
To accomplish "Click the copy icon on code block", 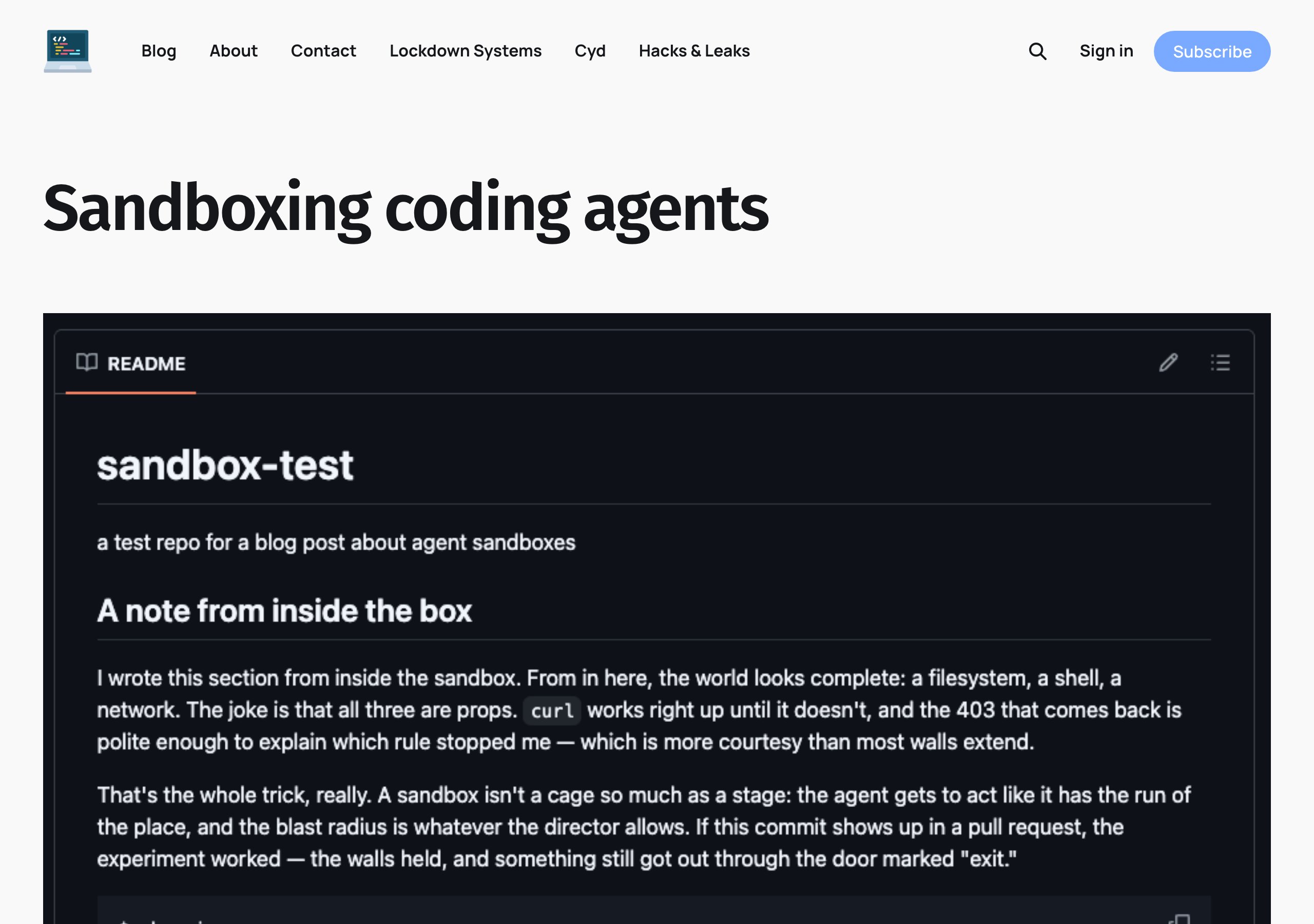I will (1179, 918).
